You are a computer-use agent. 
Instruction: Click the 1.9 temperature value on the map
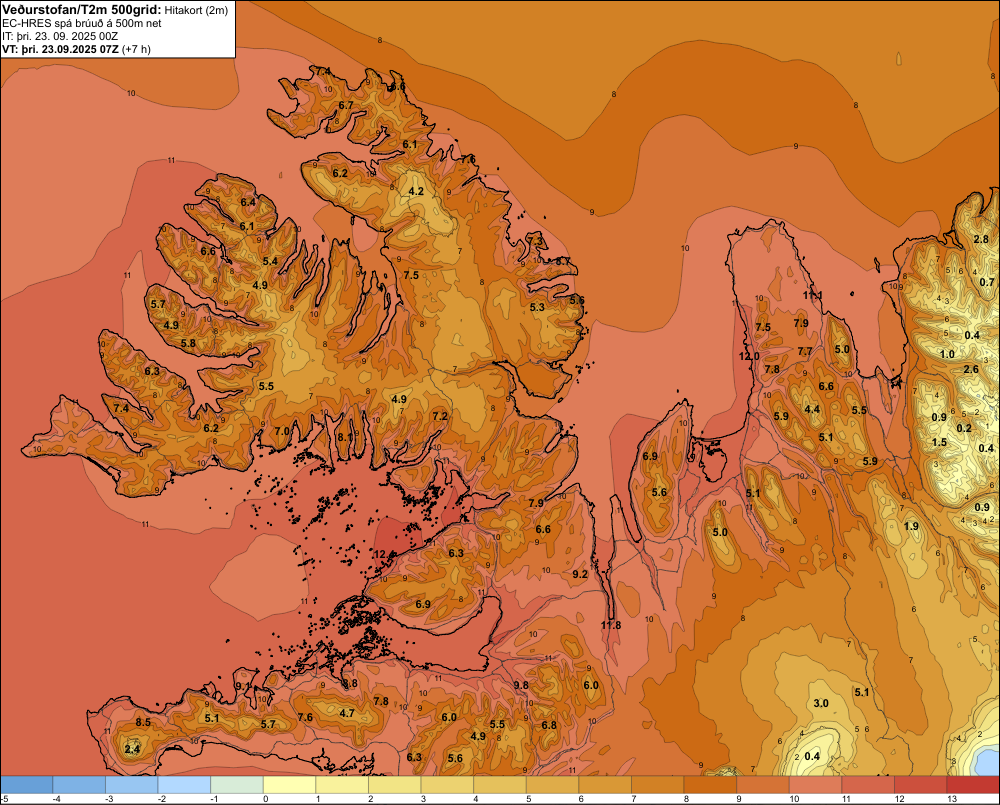point(911,526)
